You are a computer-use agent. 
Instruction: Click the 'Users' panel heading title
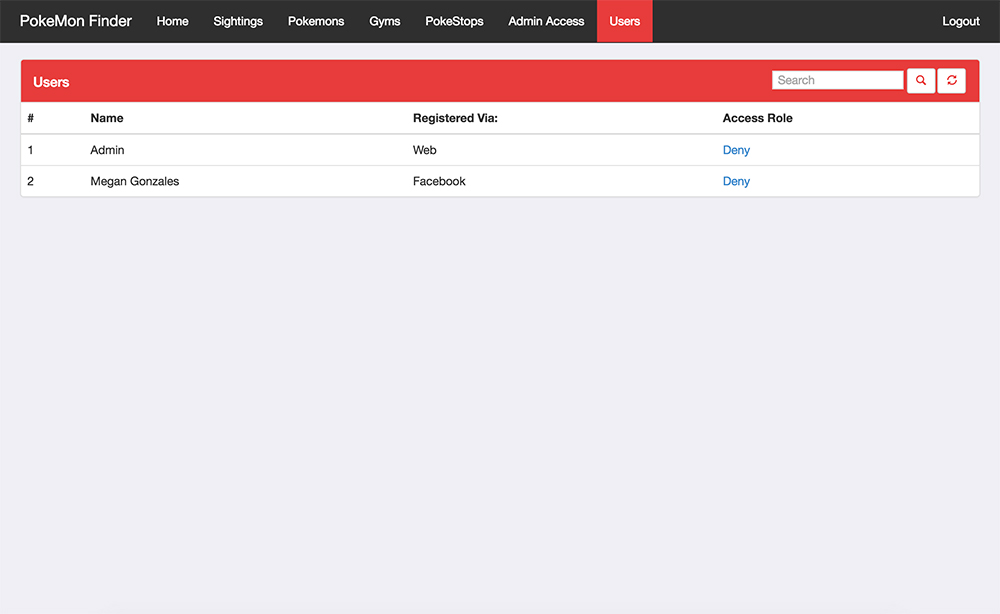[x=51, y=82]
